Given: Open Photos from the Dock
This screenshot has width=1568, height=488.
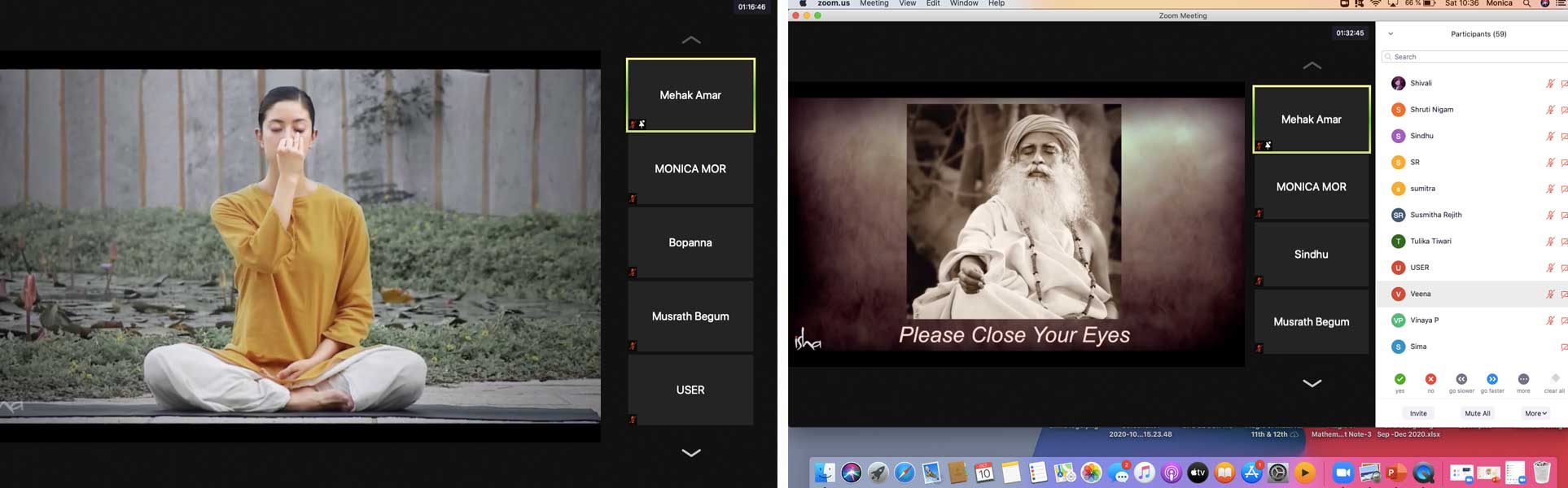Looking at the screenshot, I should [1091, 473].
